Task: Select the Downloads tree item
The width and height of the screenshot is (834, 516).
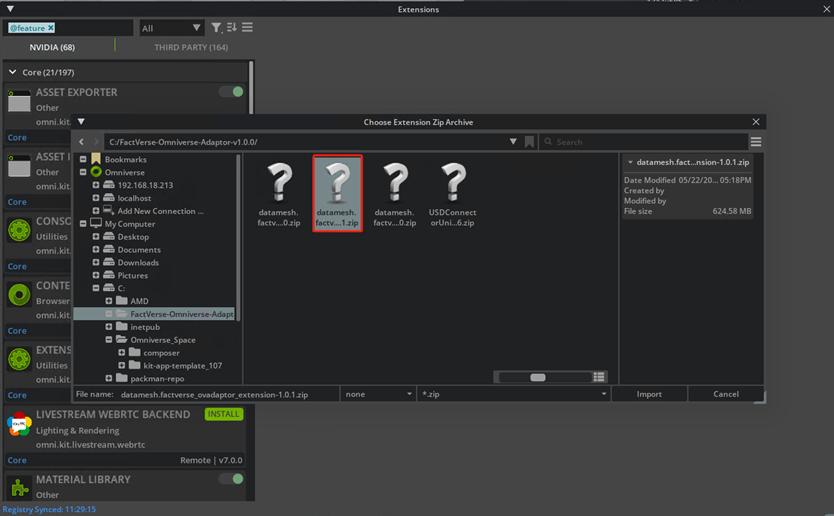Action: tap(138, 262)
